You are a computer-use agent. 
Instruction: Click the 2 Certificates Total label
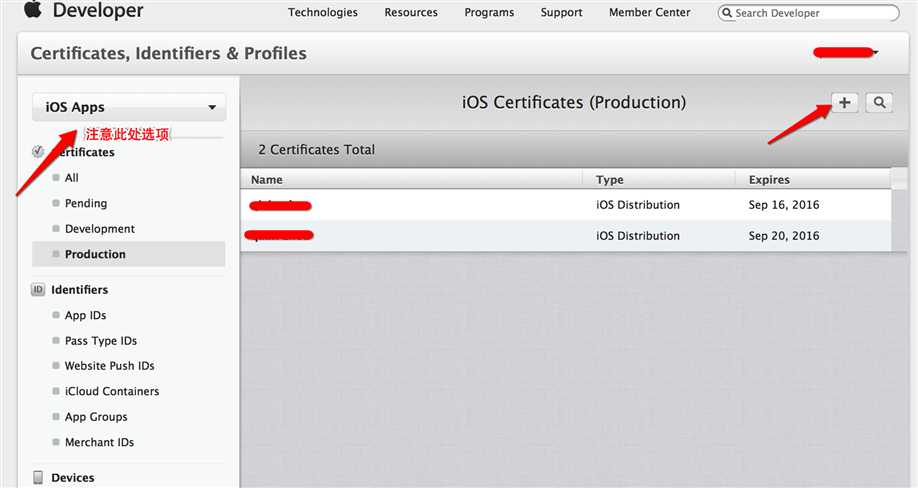click(317, 149)
